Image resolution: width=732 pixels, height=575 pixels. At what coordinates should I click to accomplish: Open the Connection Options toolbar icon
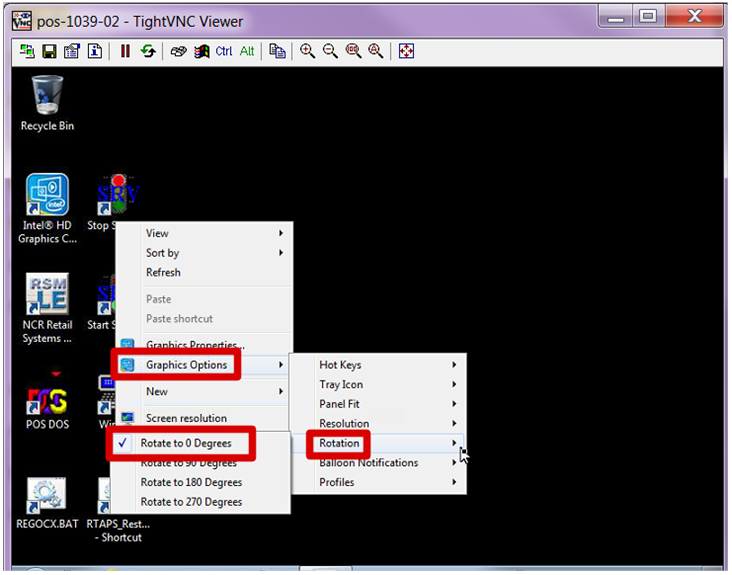[71, 51]
